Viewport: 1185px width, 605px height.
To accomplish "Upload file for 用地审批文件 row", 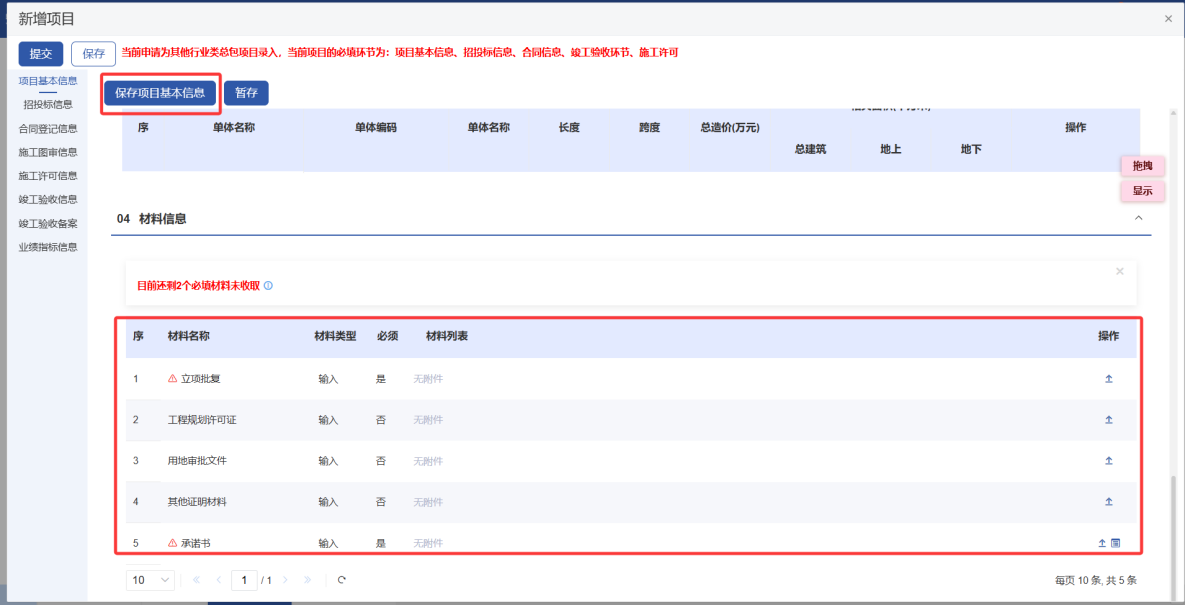I will (1108, 461).
